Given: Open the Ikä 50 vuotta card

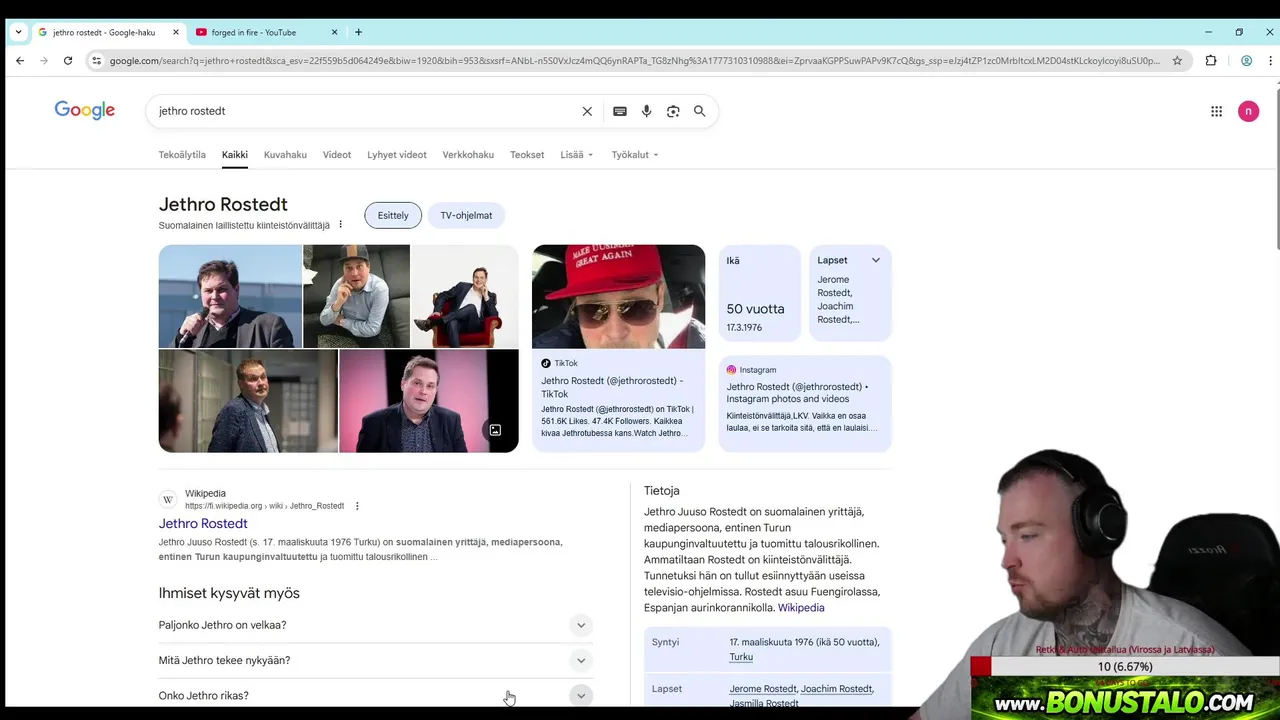Looking at the screenshot, I should 759,293.
